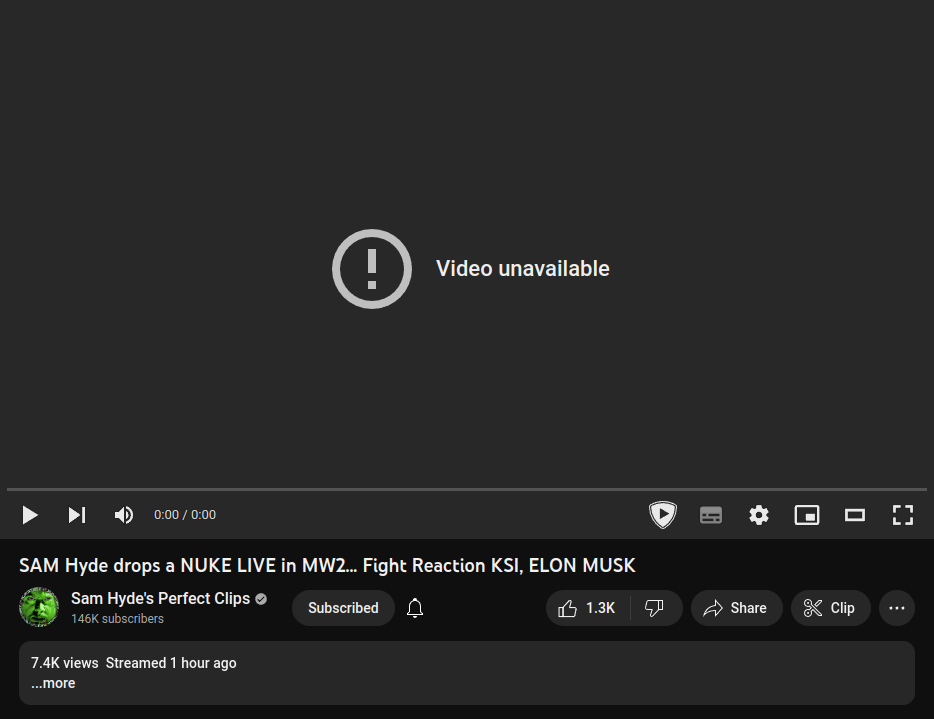Click the green channel avatar
This screenshot has width=934, height=719.
[39, 607]
